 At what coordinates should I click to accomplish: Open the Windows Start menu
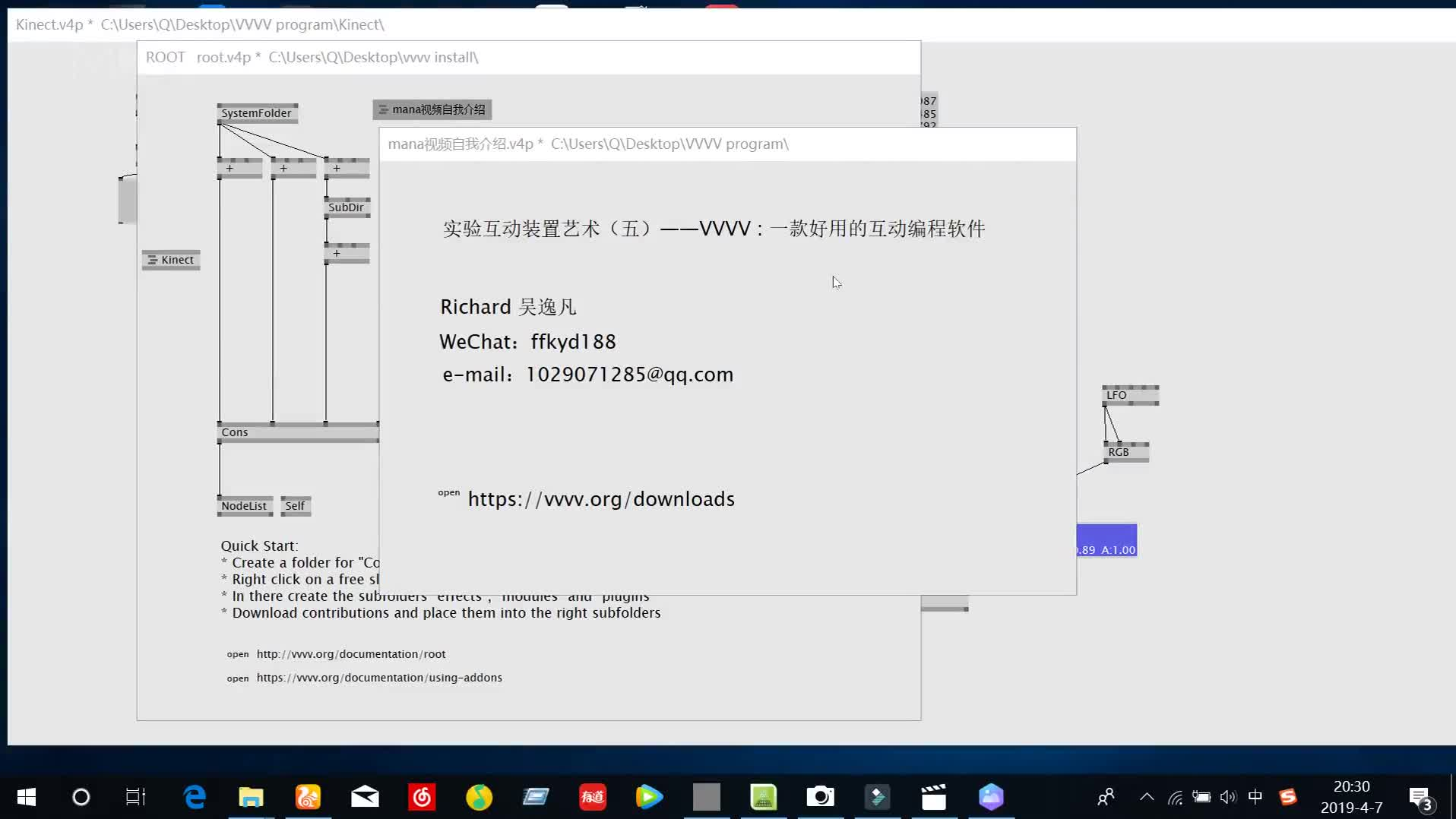click(27, 796)
